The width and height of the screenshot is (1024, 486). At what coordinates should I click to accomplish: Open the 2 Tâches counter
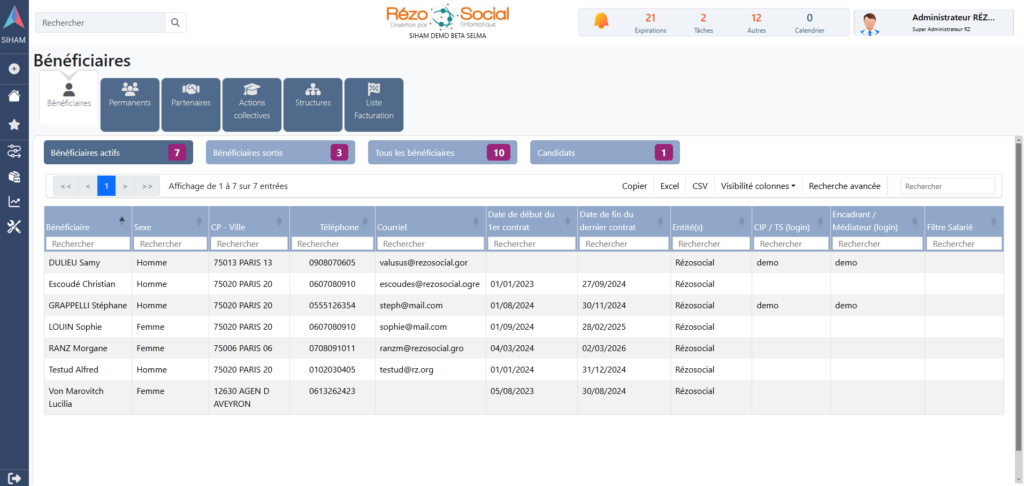[703, 22]
